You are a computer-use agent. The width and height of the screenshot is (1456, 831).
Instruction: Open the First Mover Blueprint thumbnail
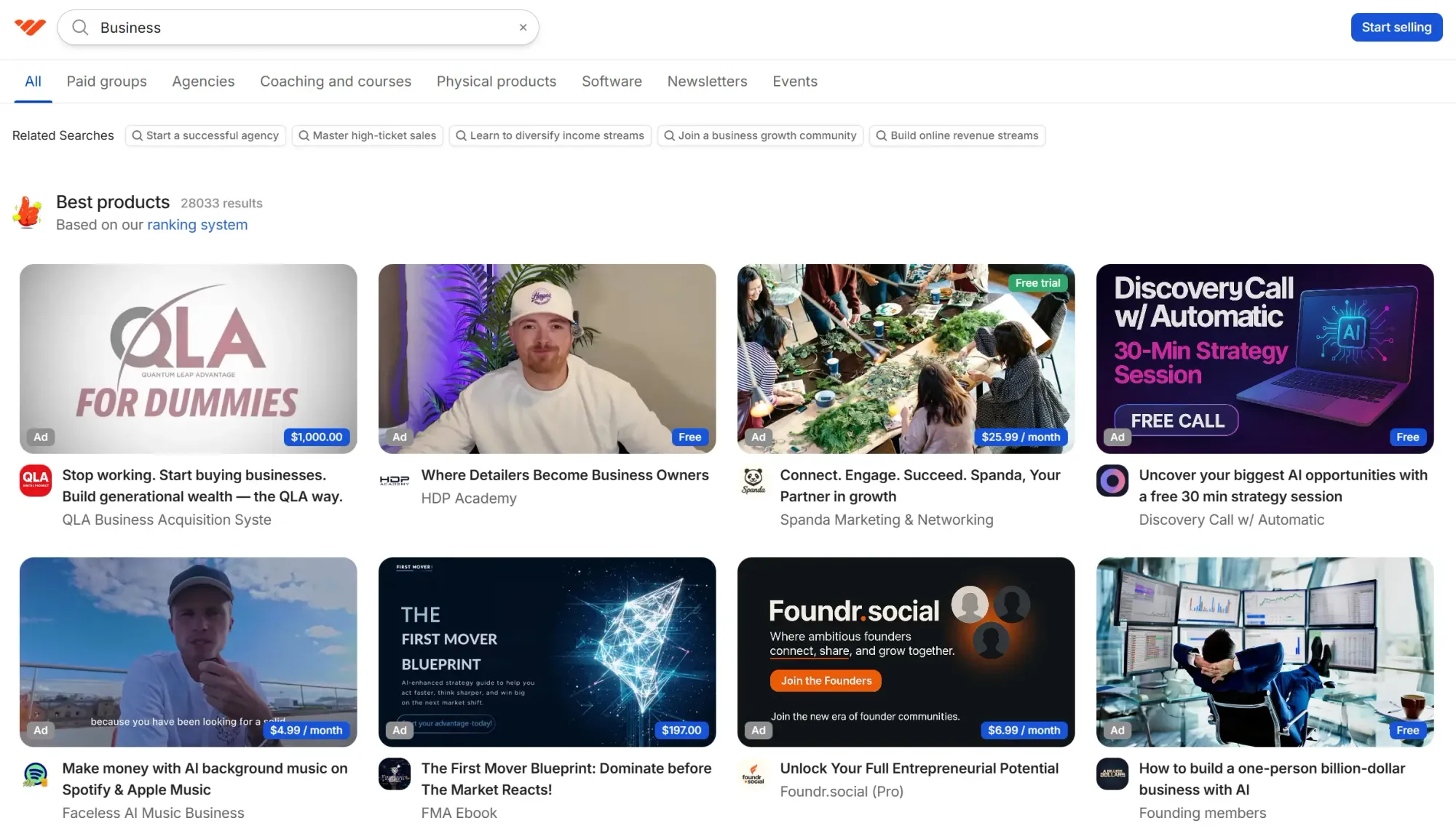pos(547,652)
